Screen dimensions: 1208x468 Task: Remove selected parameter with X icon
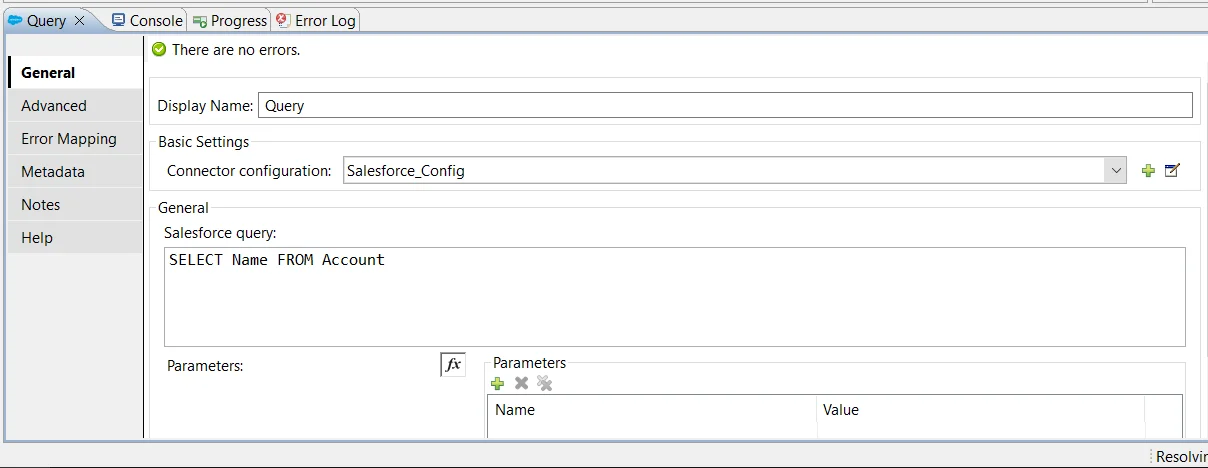coord(521,383)
